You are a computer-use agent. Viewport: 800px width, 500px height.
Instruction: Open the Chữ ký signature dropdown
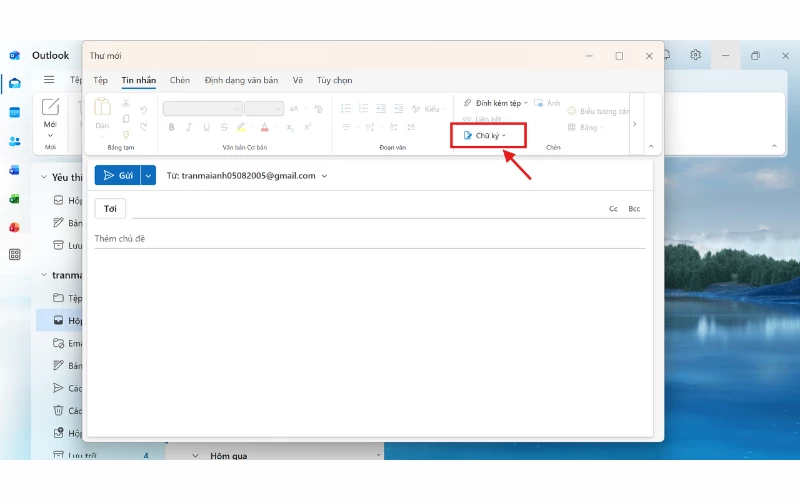coord(486,135)
